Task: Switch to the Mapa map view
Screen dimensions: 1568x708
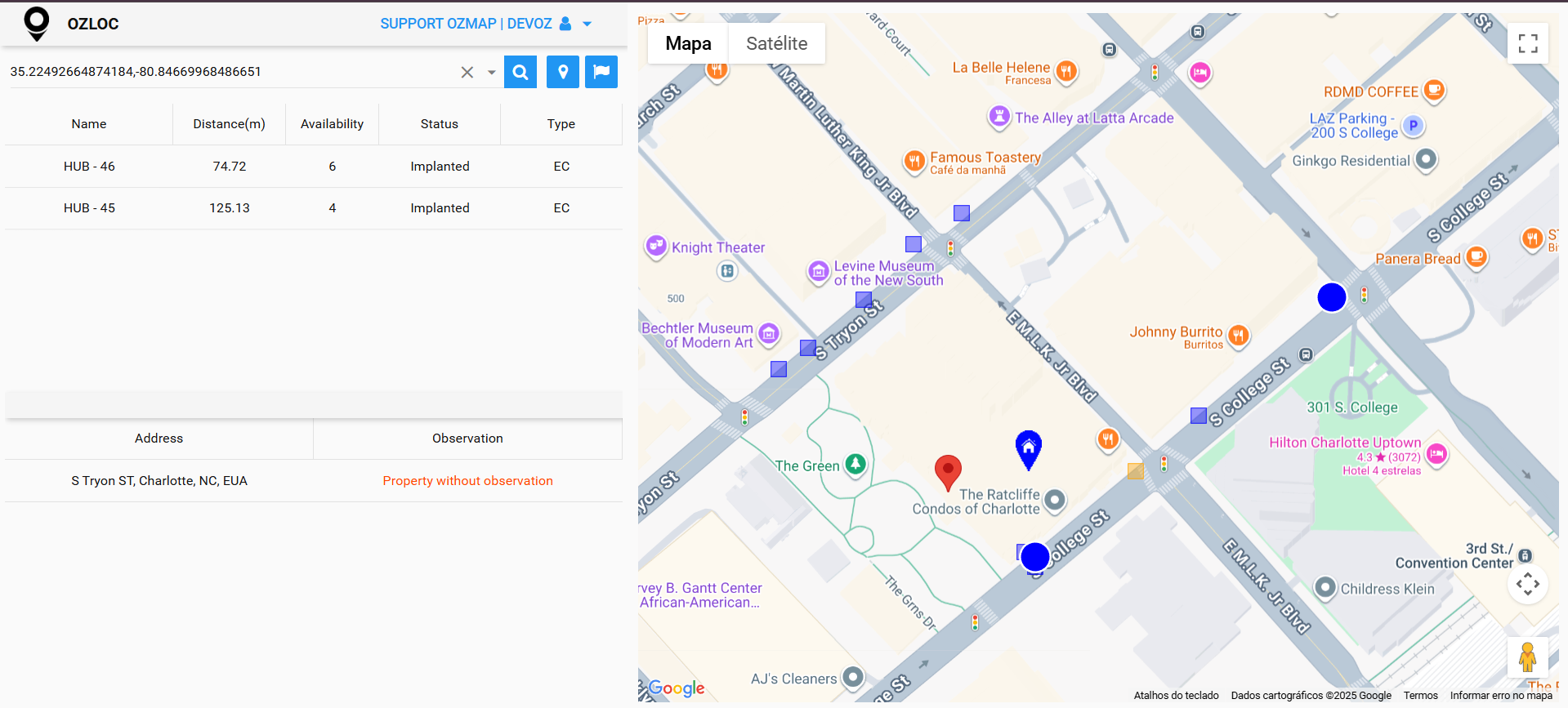Action: coord(688,43)
